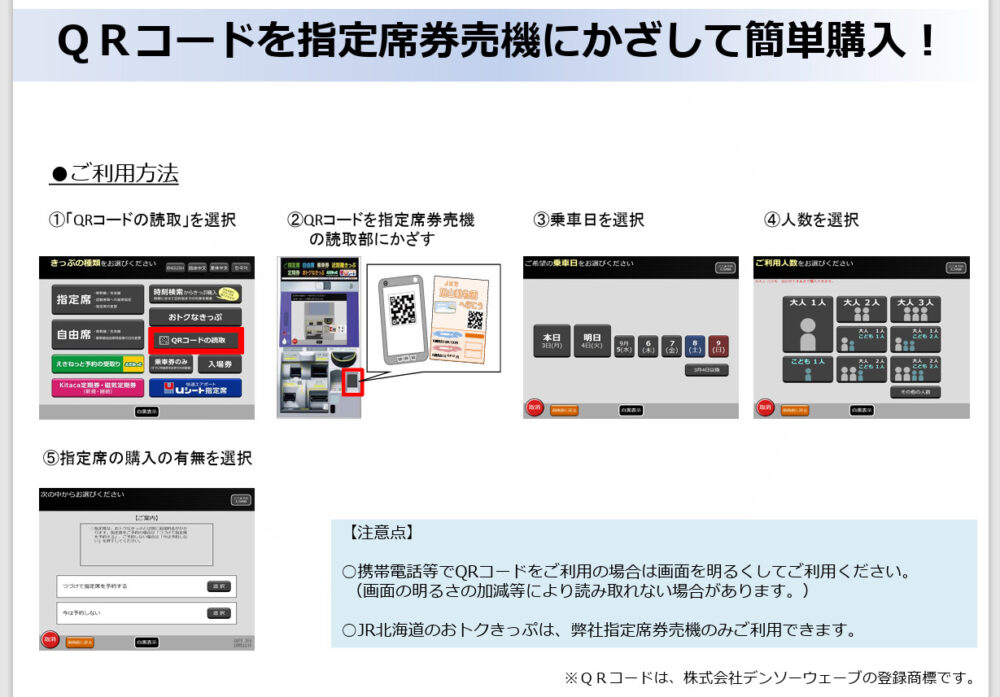Click the smartphone QR code illustration
1000x697 pixels.
click(x=402, y=319)
